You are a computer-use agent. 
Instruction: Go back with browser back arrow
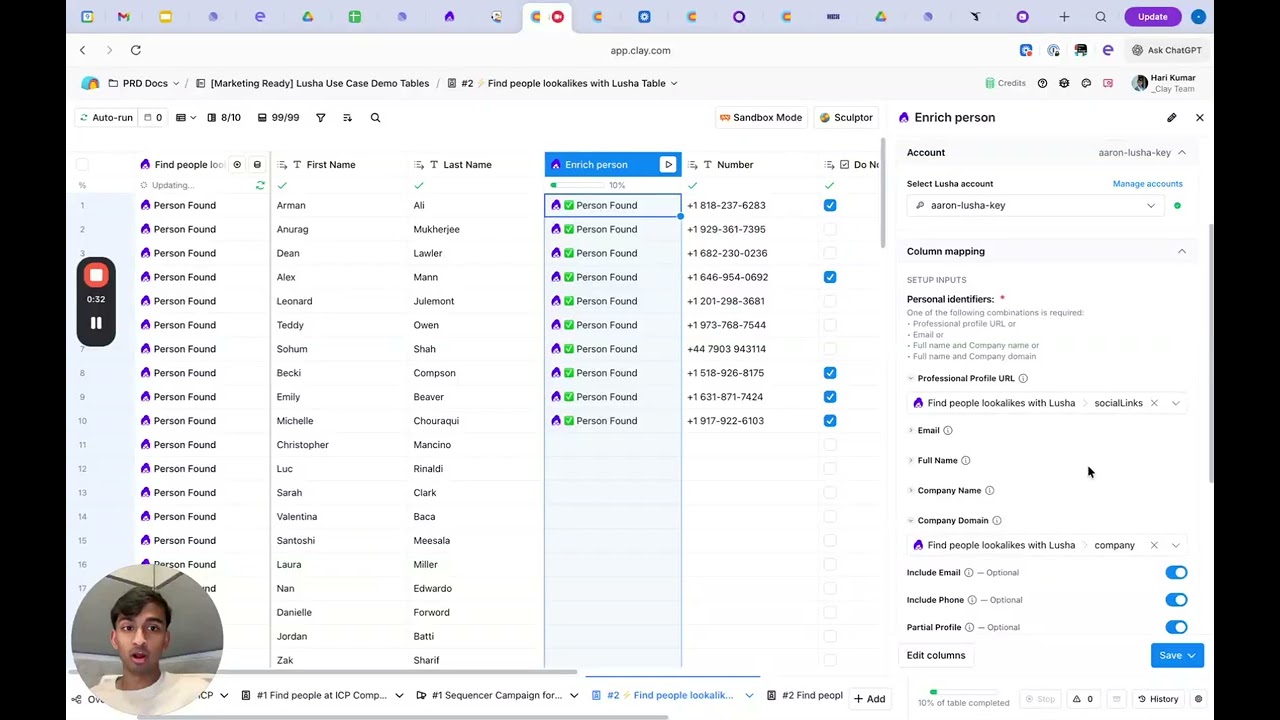(x=83, y=50)
